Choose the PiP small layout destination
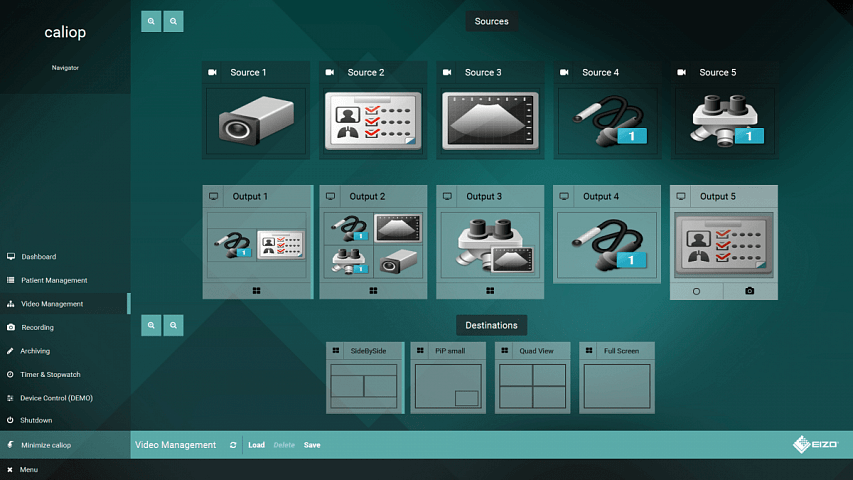 coord(448,384)
